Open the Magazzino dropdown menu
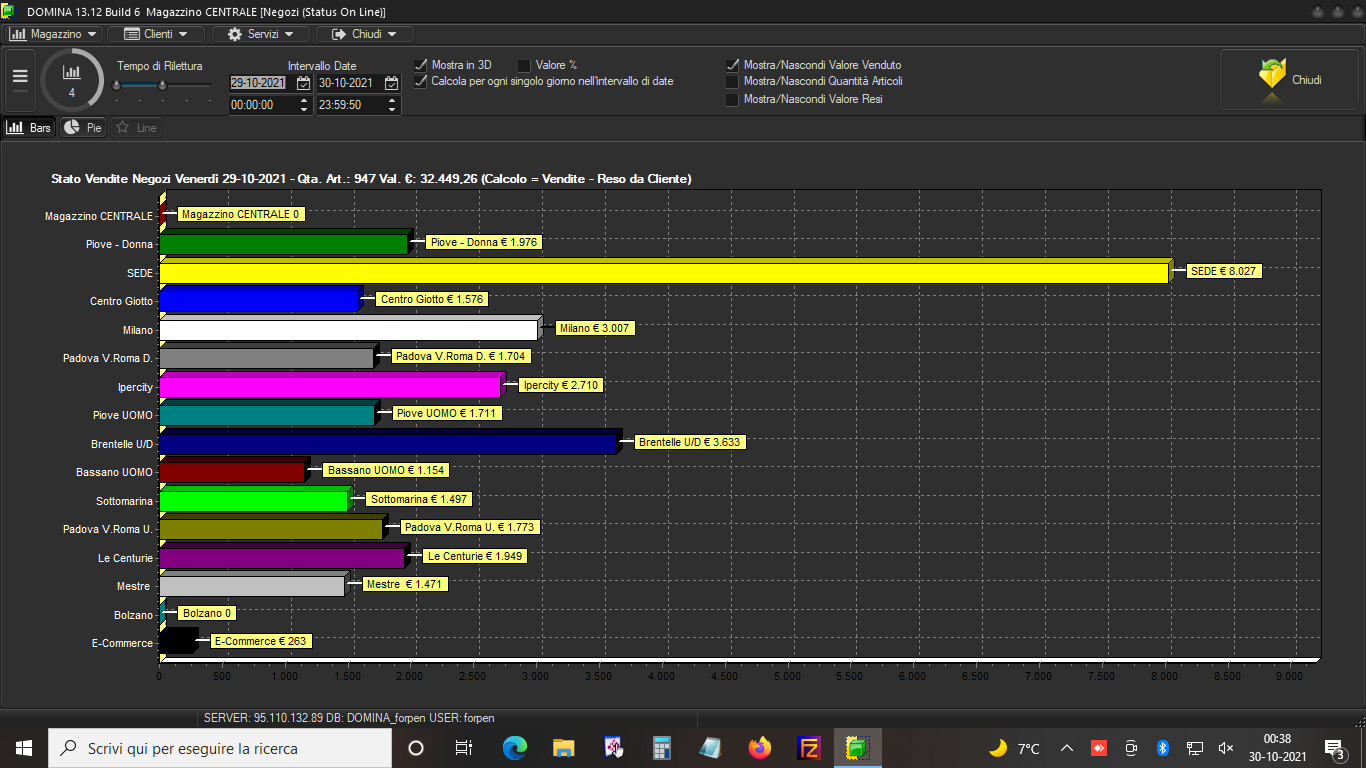This screenshot has width=1366, height=768. [x=54, y=34]
